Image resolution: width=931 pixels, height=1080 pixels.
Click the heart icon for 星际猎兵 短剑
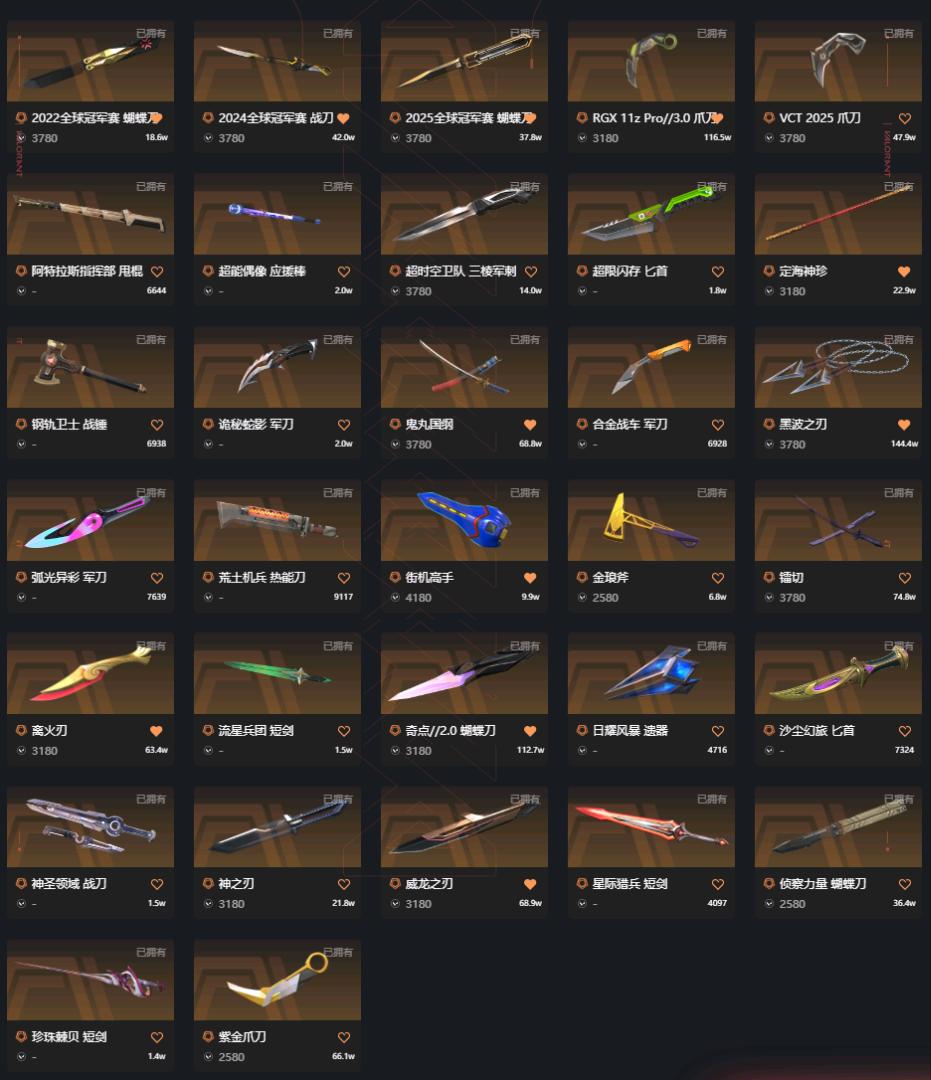tap(718, 884)
